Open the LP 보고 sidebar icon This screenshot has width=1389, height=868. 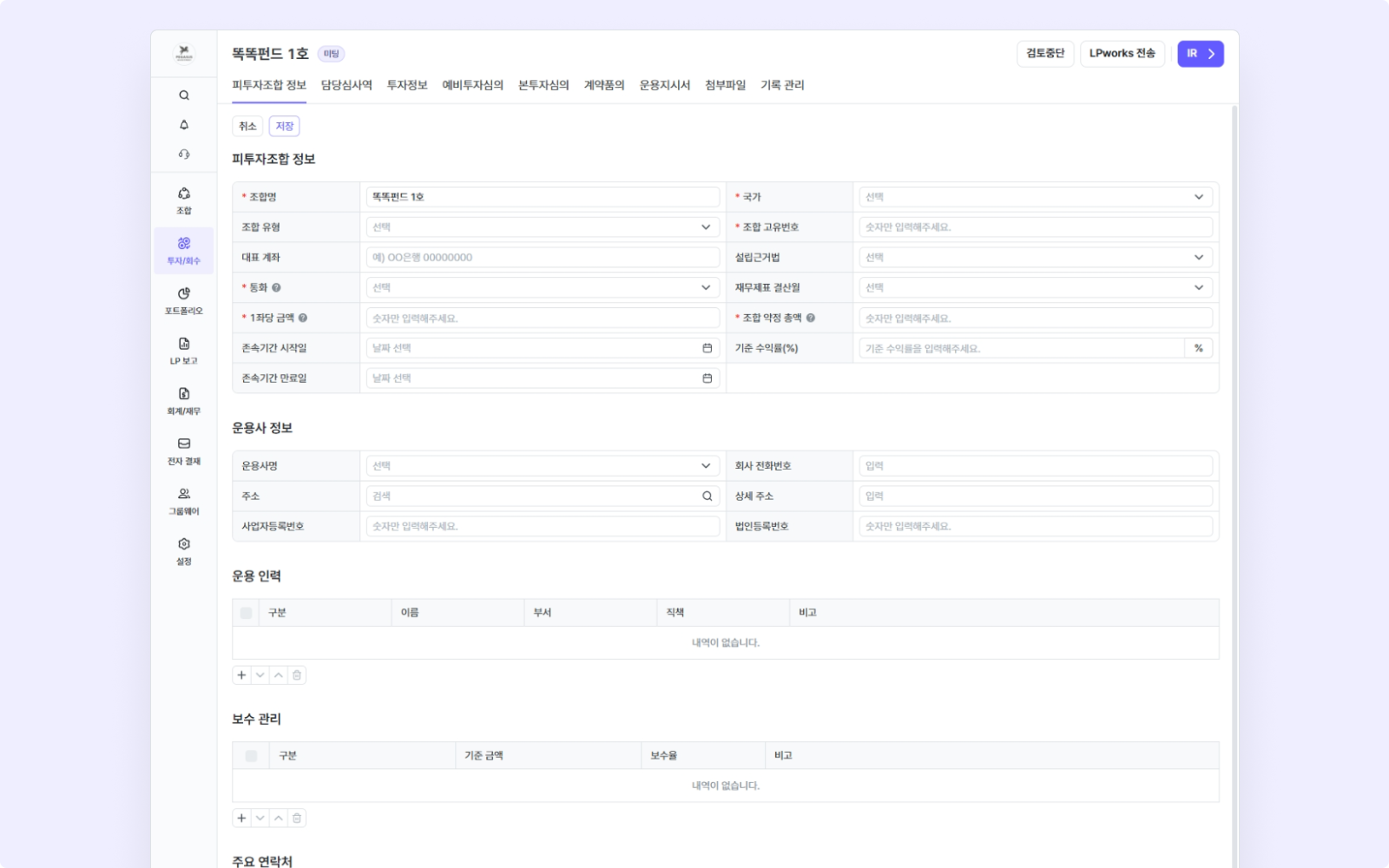(x=184, y=351)
